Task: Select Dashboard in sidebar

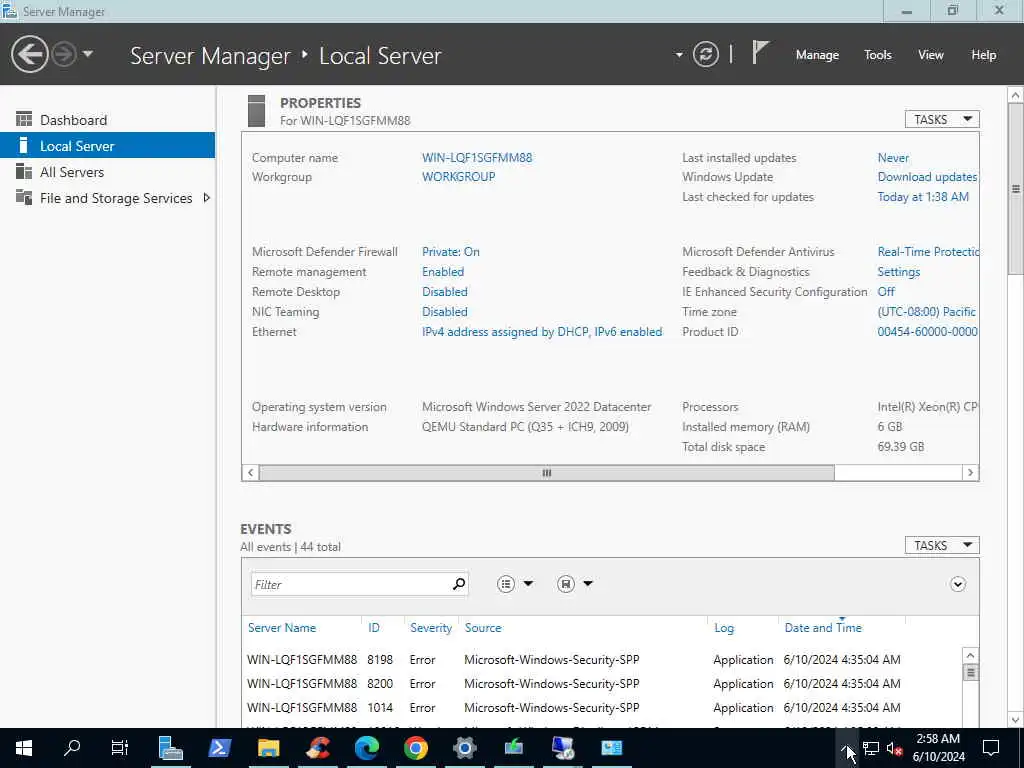Action: (107, 120)
